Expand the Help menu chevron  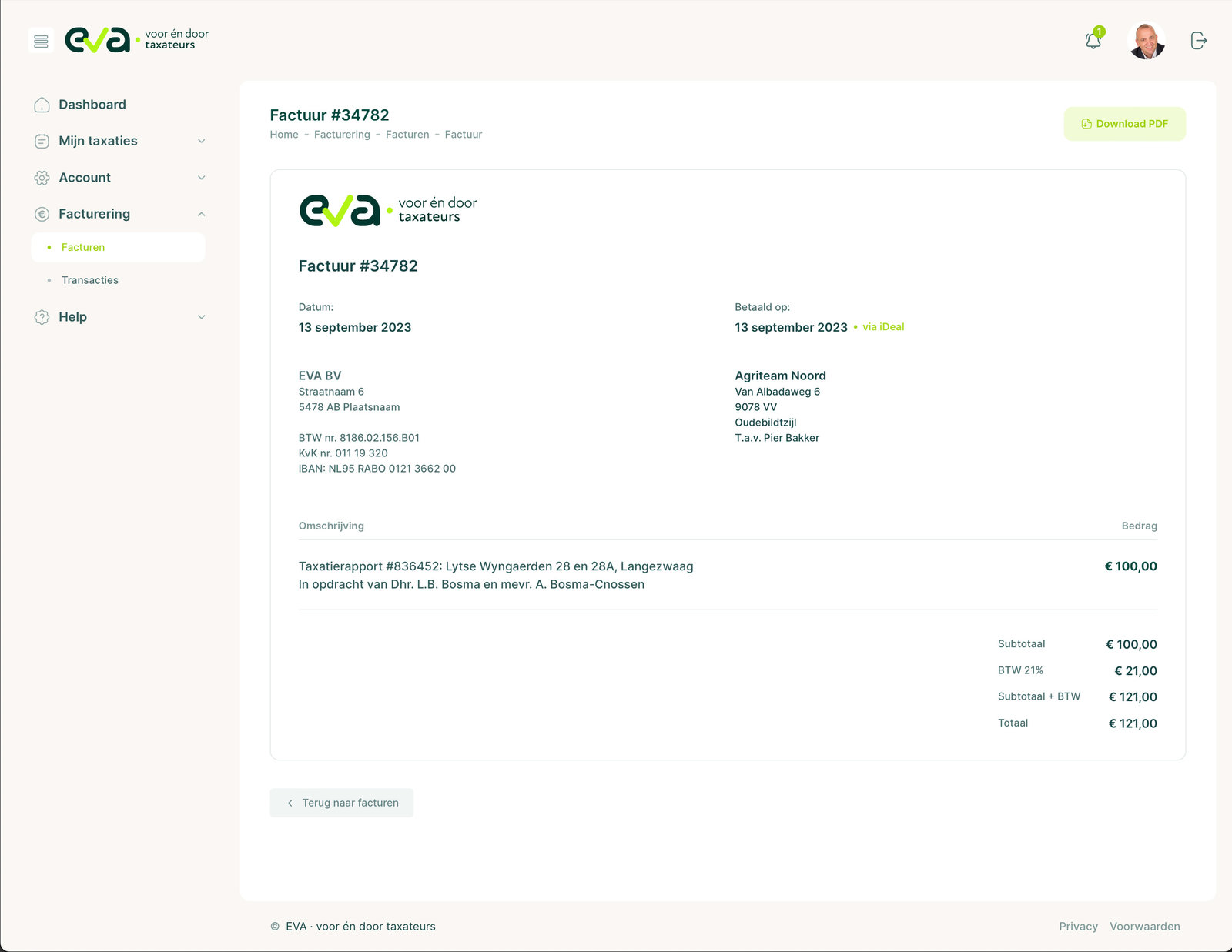point(202,317)
